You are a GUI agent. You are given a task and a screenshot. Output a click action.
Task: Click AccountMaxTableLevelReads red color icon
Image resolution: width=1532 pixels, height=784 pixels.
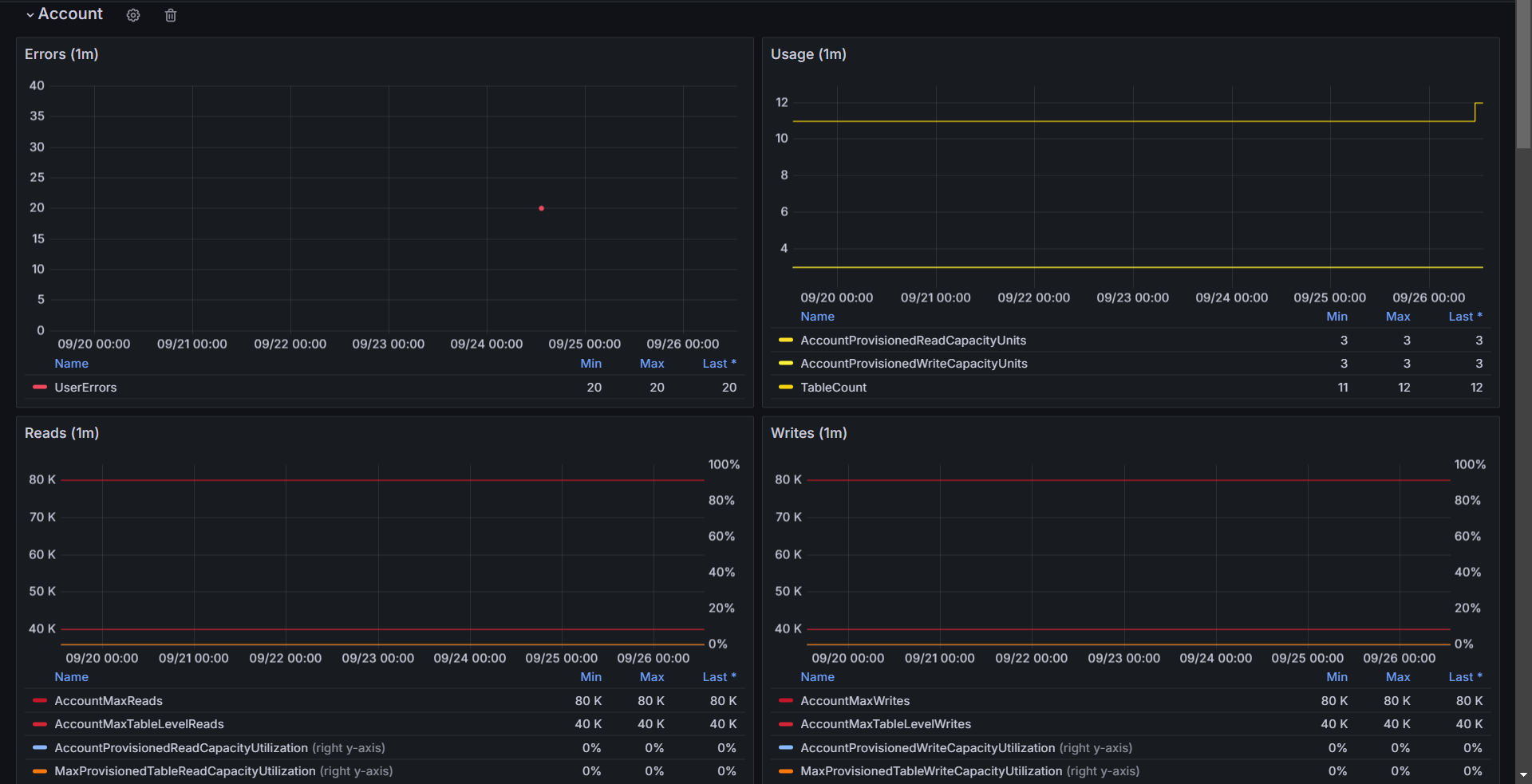[x=40, y=724]
